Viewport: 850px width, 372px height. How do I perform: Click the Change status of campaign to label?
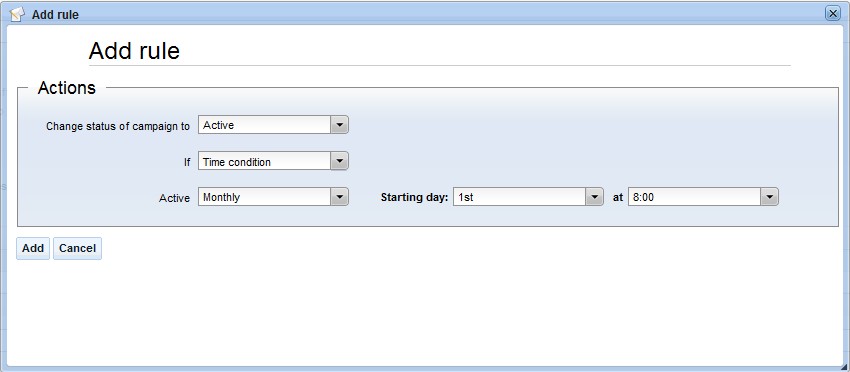tap(118, 126)
